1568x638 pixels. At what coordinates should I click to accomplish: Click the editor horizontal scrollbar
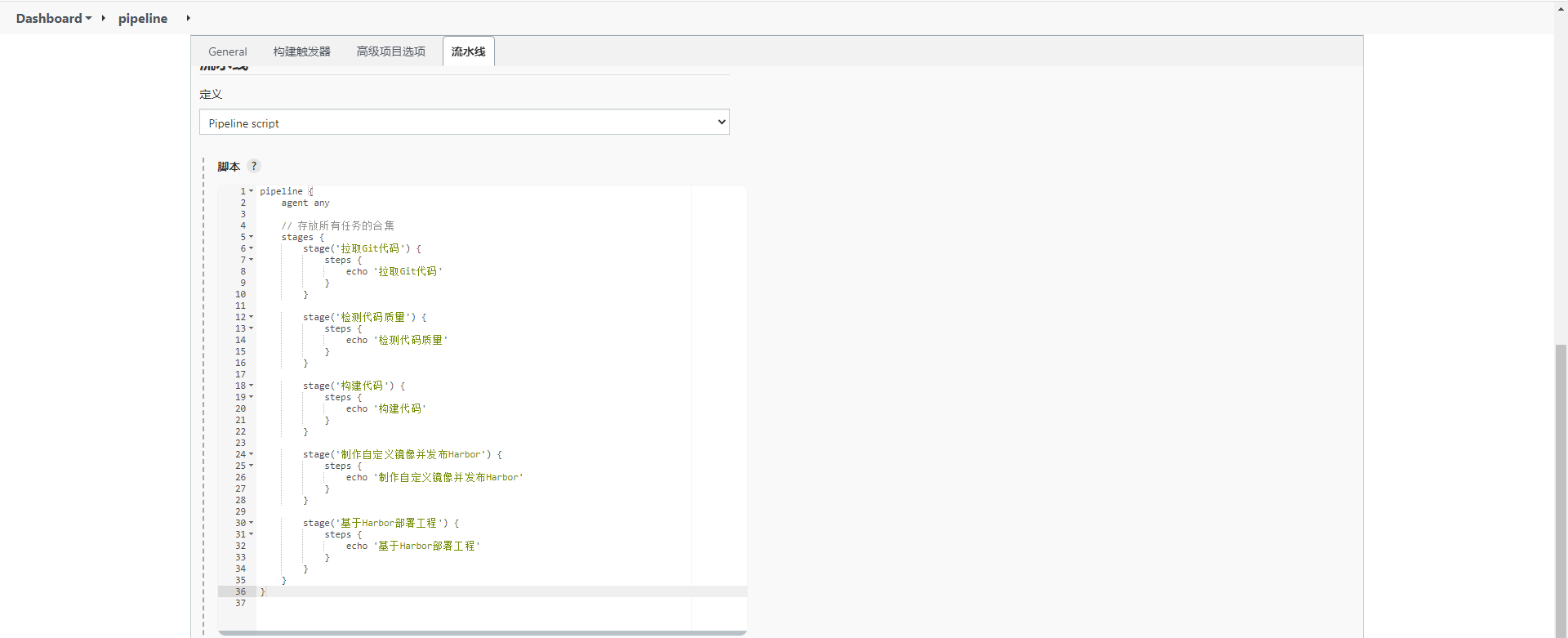click(482, 632)
